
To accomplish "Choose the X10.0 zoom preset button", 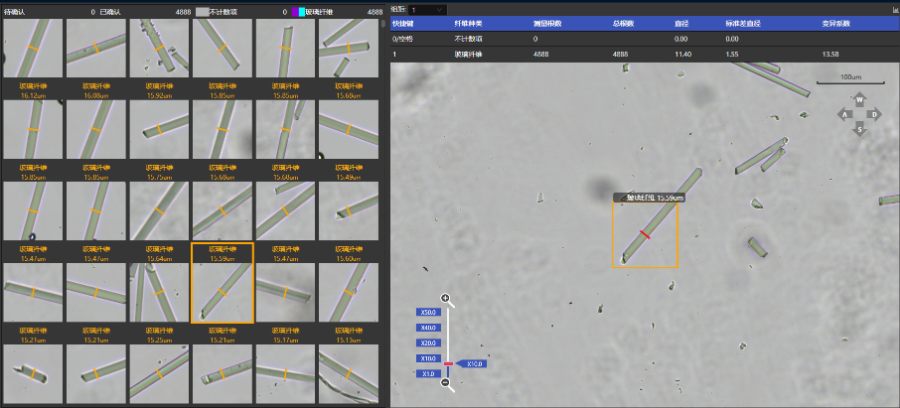I will [x=428, y=359].
